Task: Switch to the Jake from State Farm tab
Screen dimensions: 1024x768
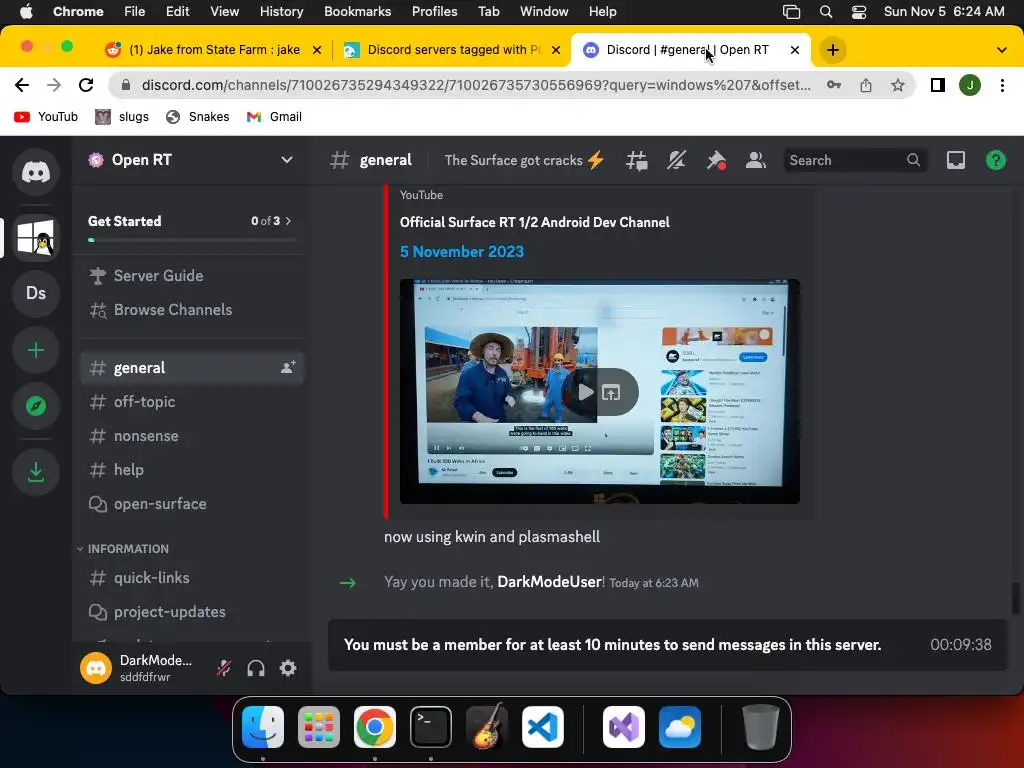Action: coord(214,50)
